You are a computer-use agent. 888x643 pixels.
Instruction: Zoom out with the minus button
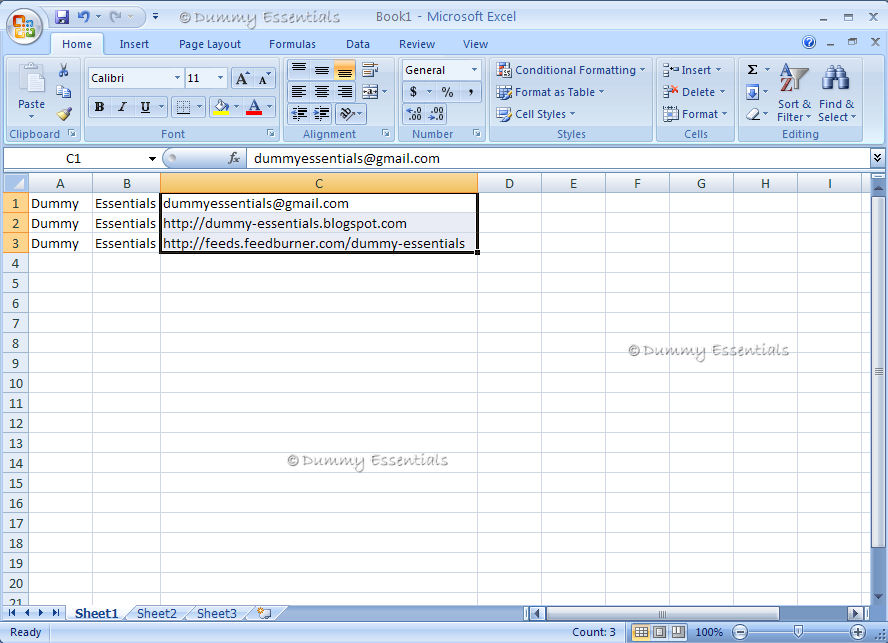click(x=740, y=632)
